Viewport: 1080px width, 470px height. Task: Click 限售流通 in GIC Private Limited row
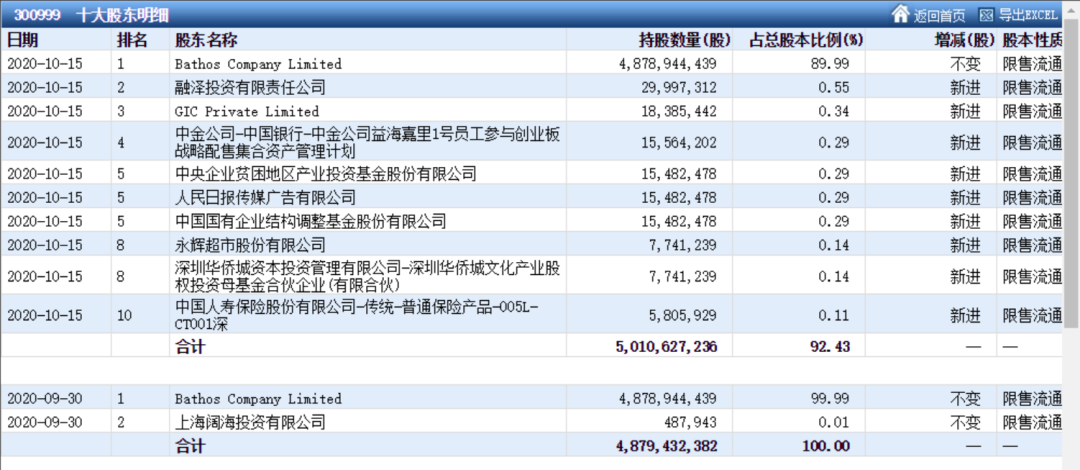[x=1032, y=111]
